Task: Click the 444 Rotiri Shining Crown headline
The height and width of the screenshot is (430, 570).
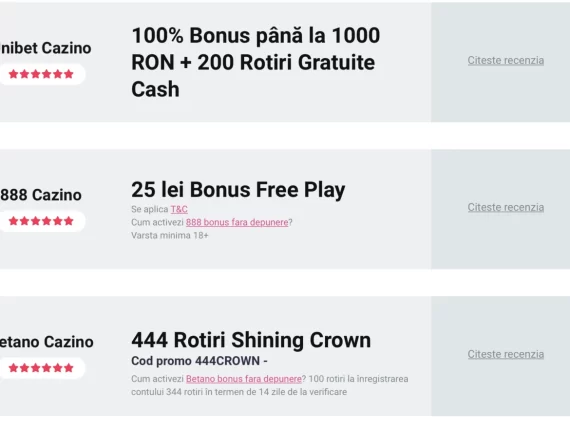Action: pyautogui.click(x=251, y=340)
